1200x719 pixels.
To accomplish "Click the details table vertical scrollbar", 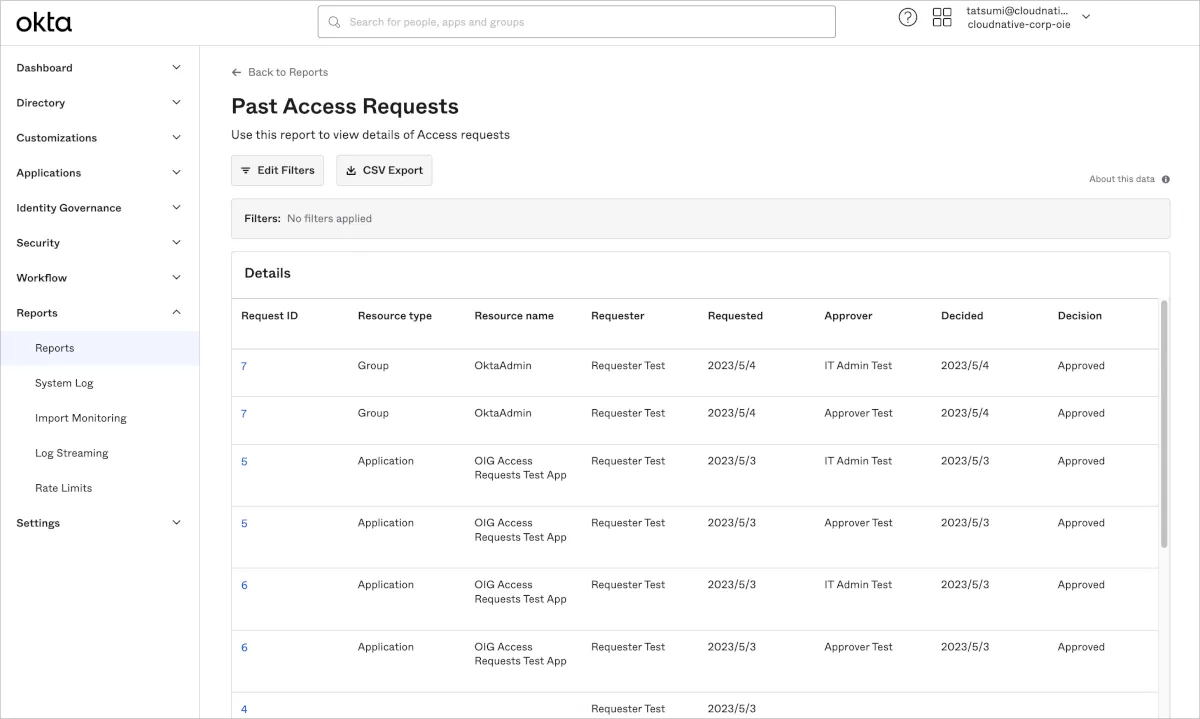I will tap(1163, 424).
